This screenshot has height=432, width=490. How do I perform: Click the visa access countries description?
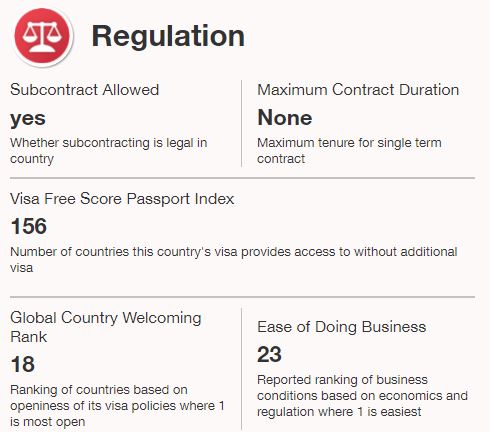coord(234,260)
